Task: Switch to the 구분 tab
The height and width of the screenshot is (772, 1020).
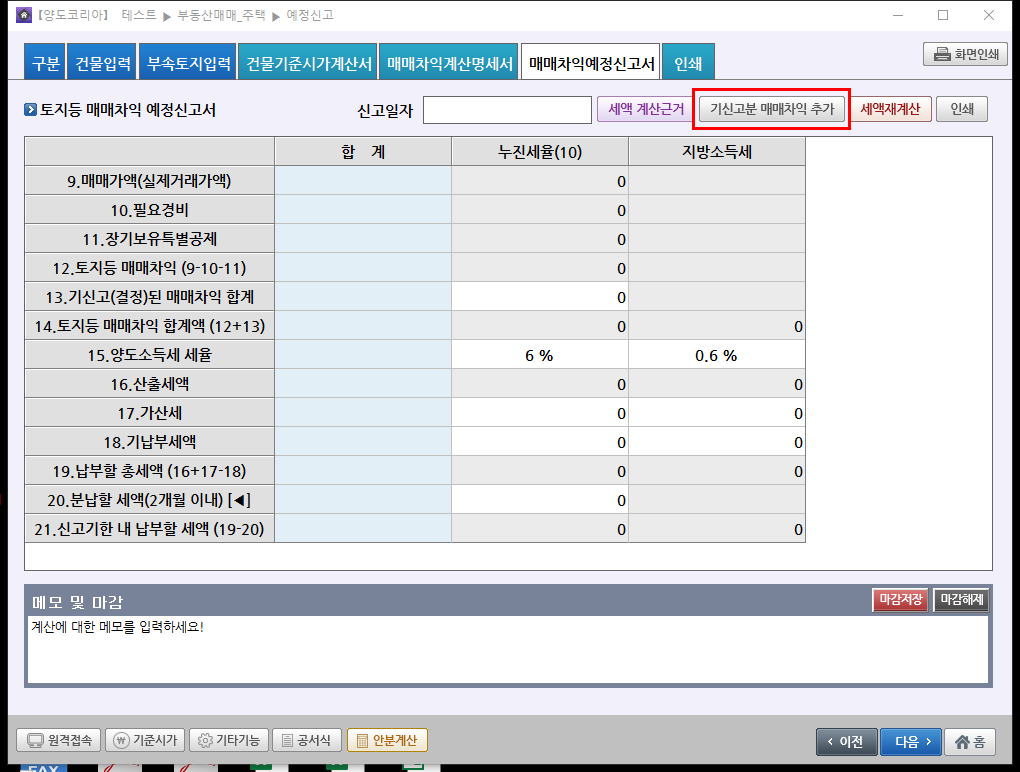Action: point(46,64)
